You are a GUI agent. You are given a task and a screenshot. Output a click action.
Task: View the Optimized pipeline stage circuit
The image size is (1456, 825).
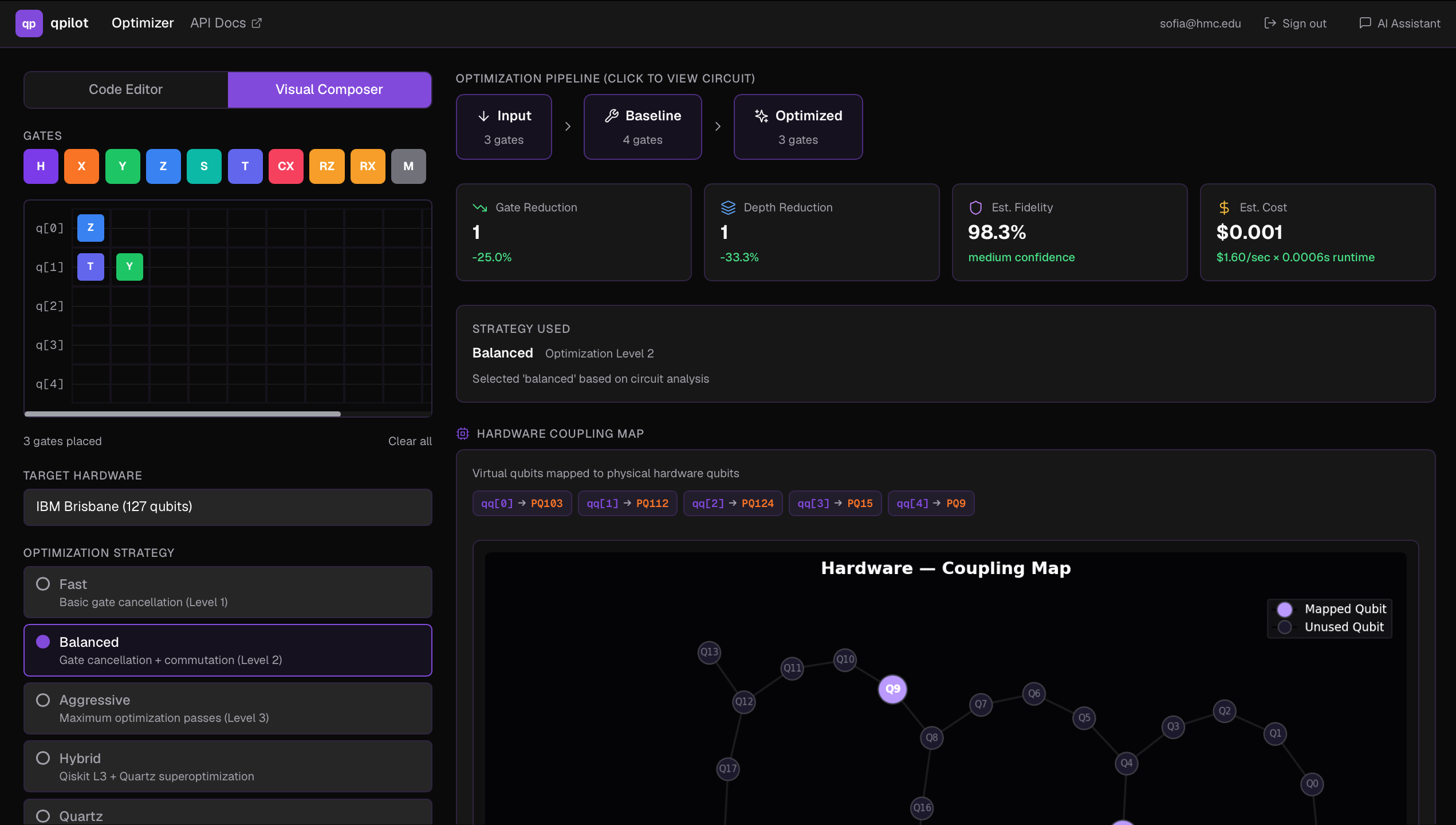(798, 127)
